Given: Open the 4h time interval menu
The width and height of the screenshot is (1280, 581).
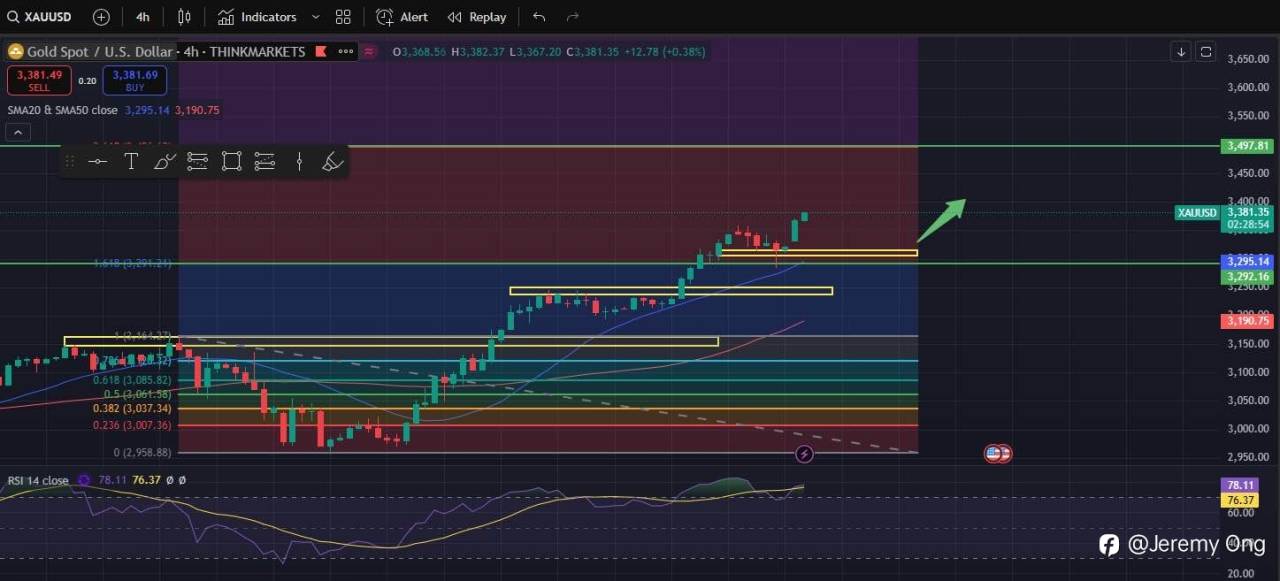Looking at the screenshot, I should tap(143, 17).
